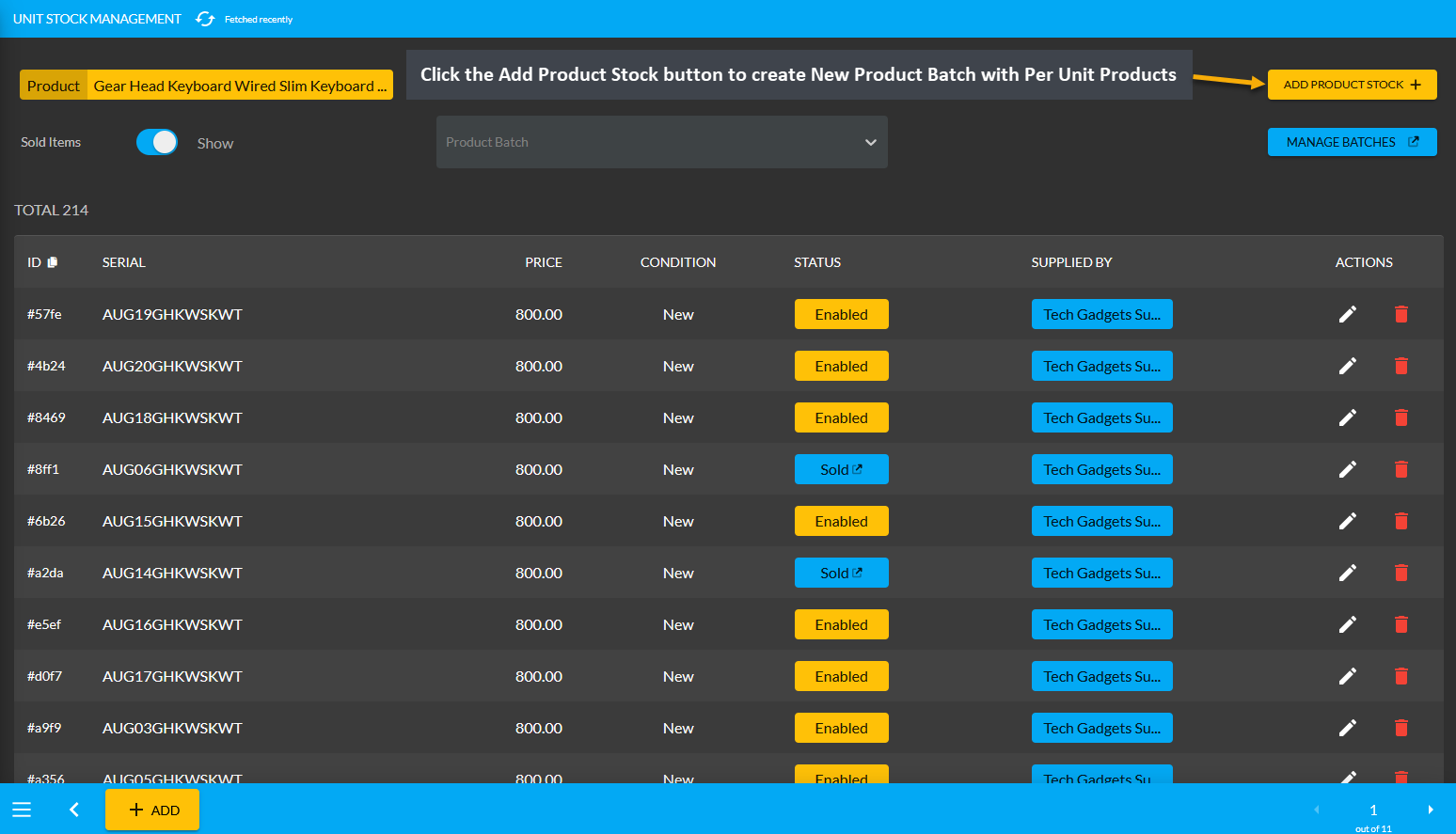Open Tech Gadgets supplier for AUG18GHKWSKWT
1456x834 pixels.
coord(1102,417)
